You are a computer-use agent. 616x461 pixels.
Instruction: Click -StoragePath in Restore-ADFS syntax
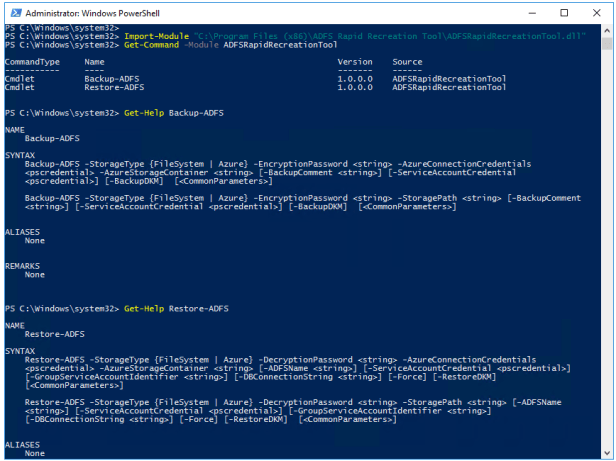(432, 402)
